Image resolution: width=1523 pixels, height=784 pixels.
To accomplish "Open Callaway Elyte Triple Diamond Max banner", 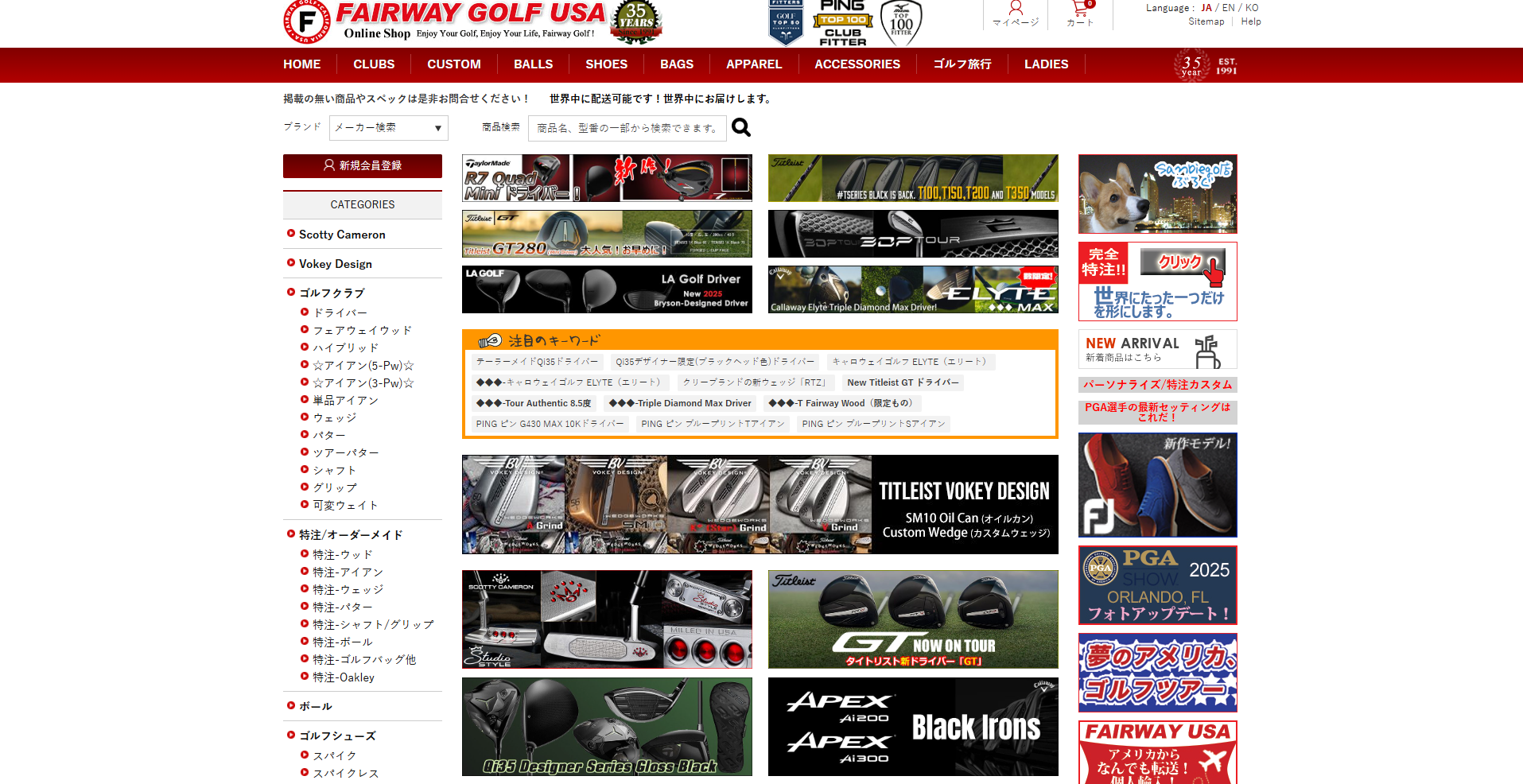I will (x=913, y=289).
